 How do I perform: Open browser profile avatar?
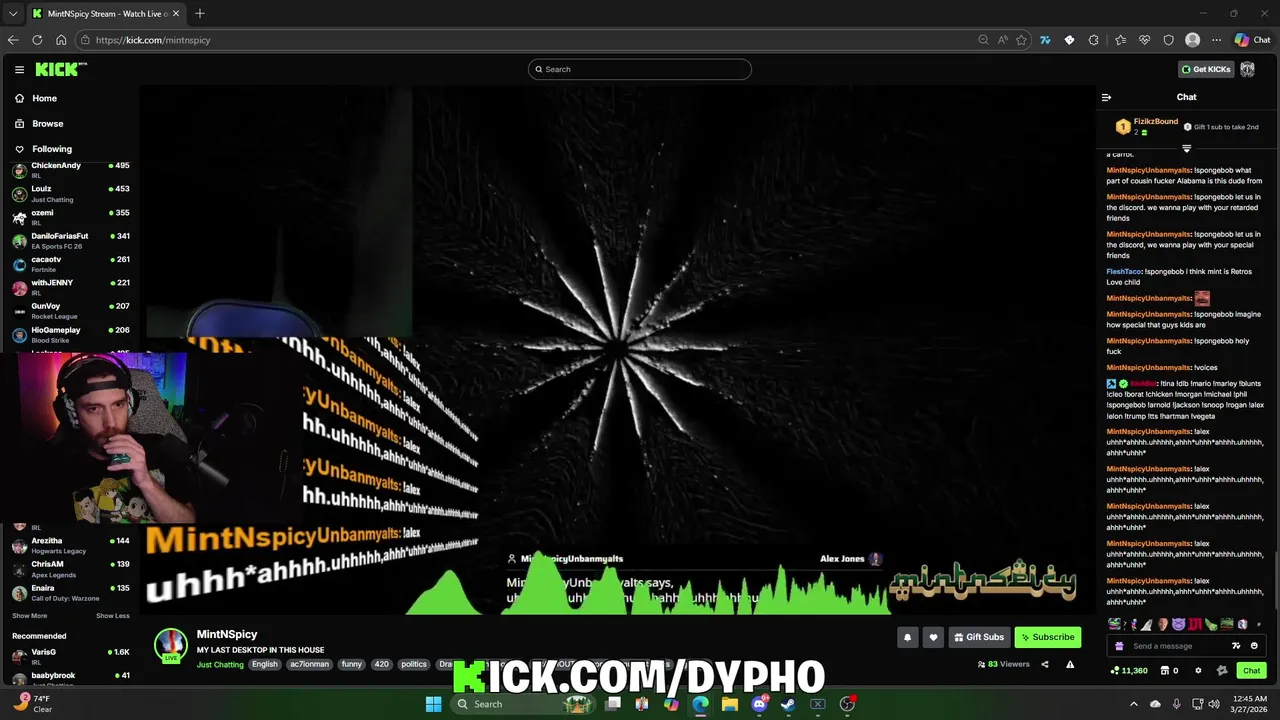[x=1192, y=40]
